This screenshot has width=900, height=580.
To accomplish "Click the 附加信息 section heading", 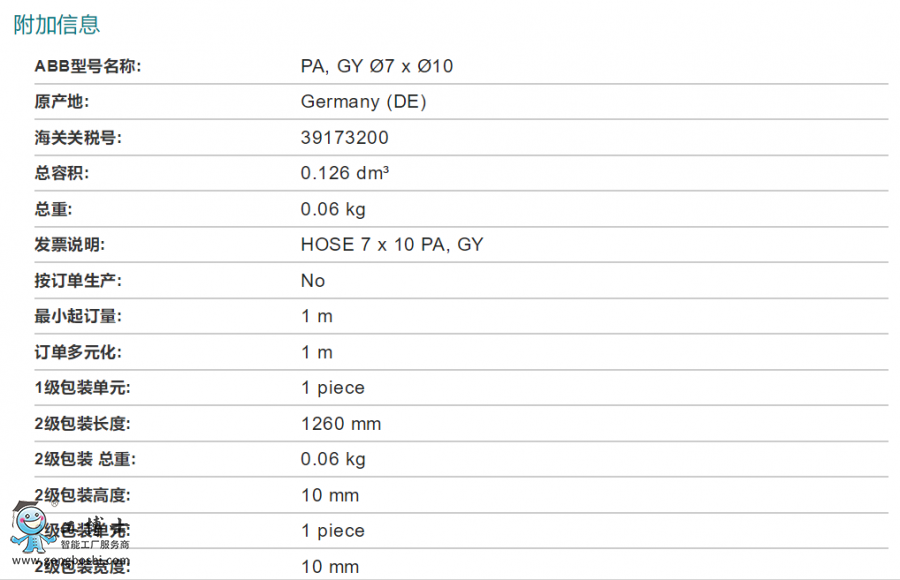I will [x=57, y=25].
